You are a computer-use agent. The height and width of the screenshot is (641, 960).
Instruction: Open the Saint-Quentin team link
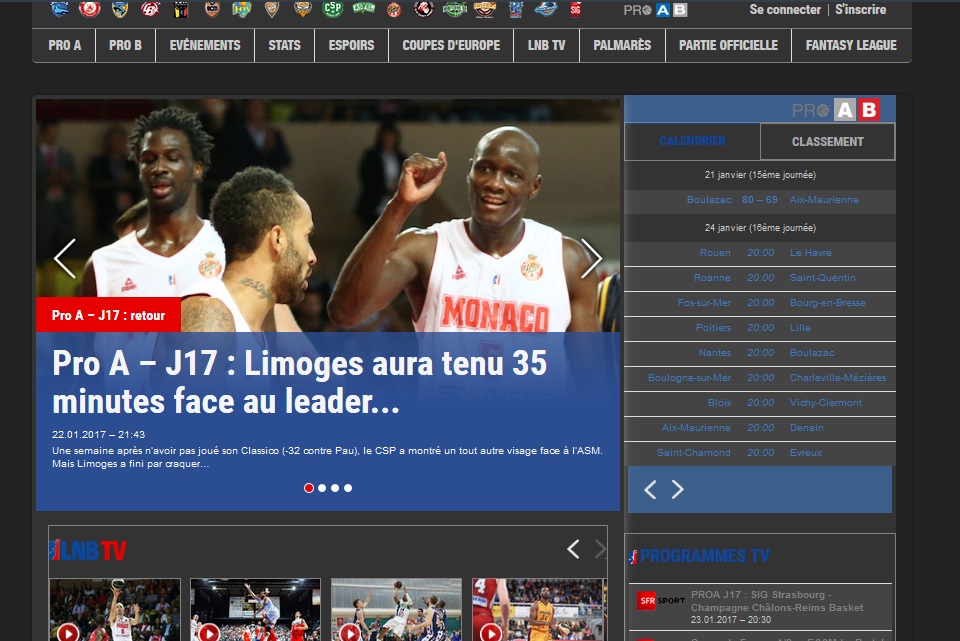[823, 277]
